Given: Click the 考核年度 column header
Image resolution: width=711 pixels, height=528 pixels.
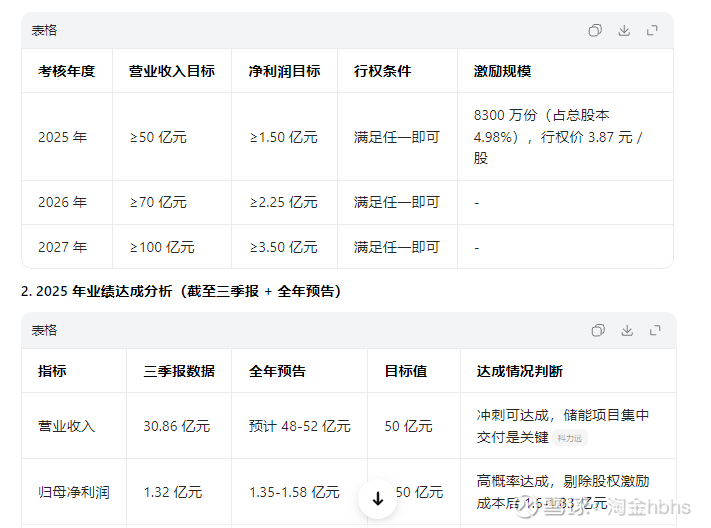Looking at the screenshot, I should [x=67, y=71].
